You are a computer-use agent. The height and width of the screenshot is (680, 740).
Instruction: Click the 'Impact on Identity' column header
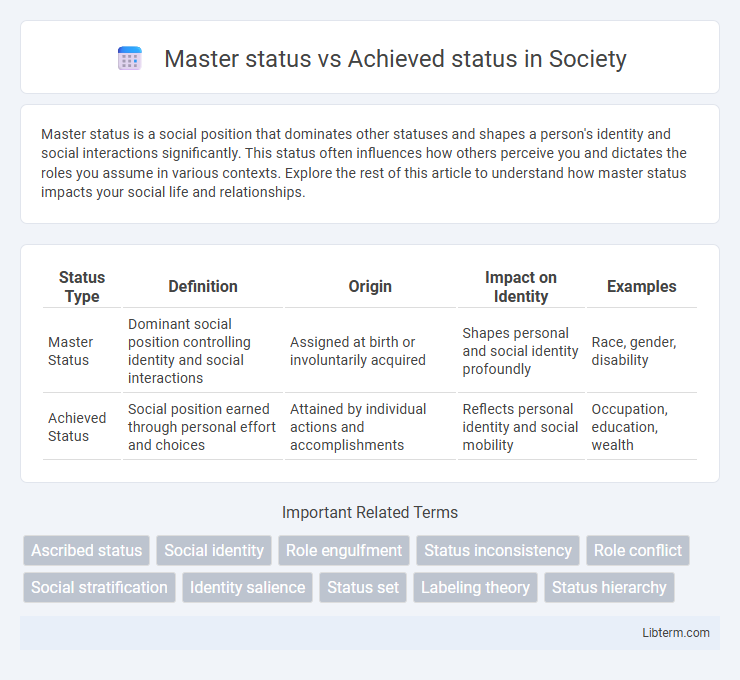(x=521, y=286)
